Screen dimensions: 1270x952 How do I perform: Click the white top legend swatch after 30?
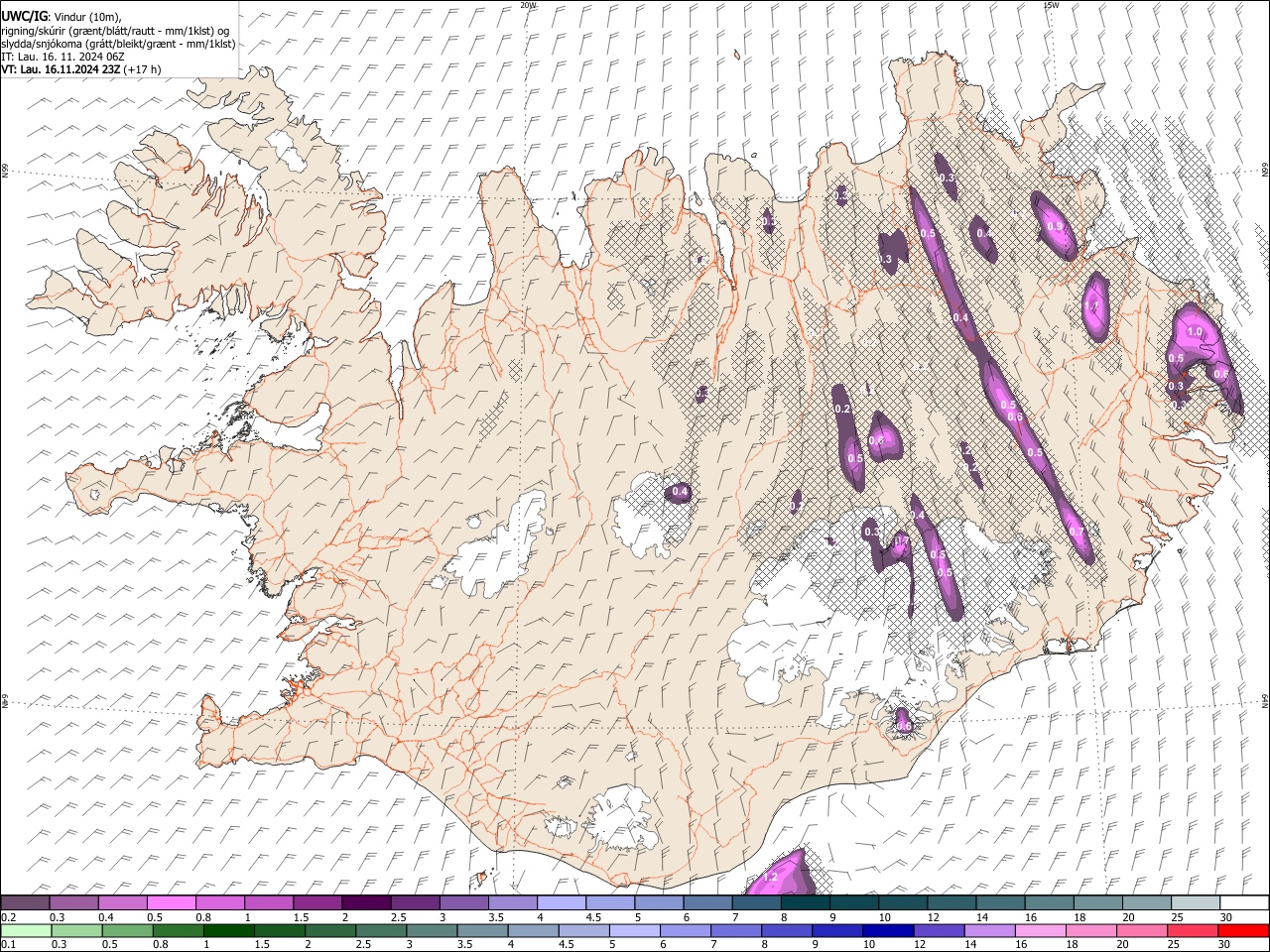coord(1244,903)
